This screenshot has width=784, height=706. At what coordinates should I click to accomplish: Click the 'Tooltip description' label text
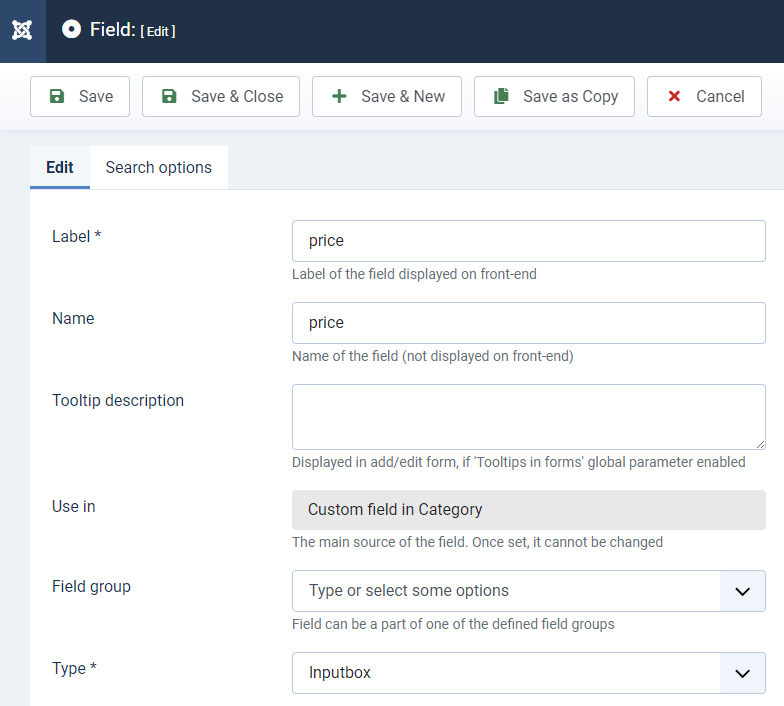(x=118, y=400)
